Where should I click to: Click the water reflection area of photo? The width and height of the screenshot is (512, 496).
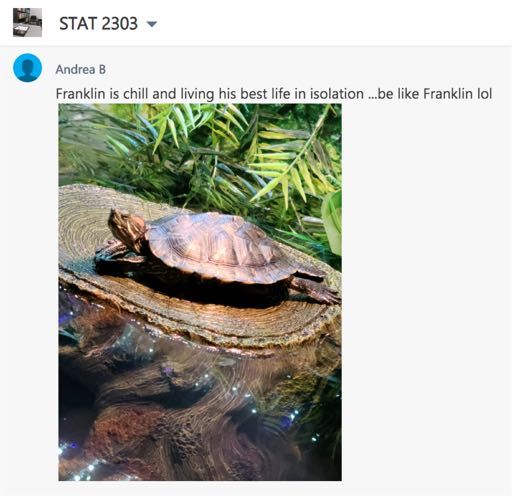point(200,413)
